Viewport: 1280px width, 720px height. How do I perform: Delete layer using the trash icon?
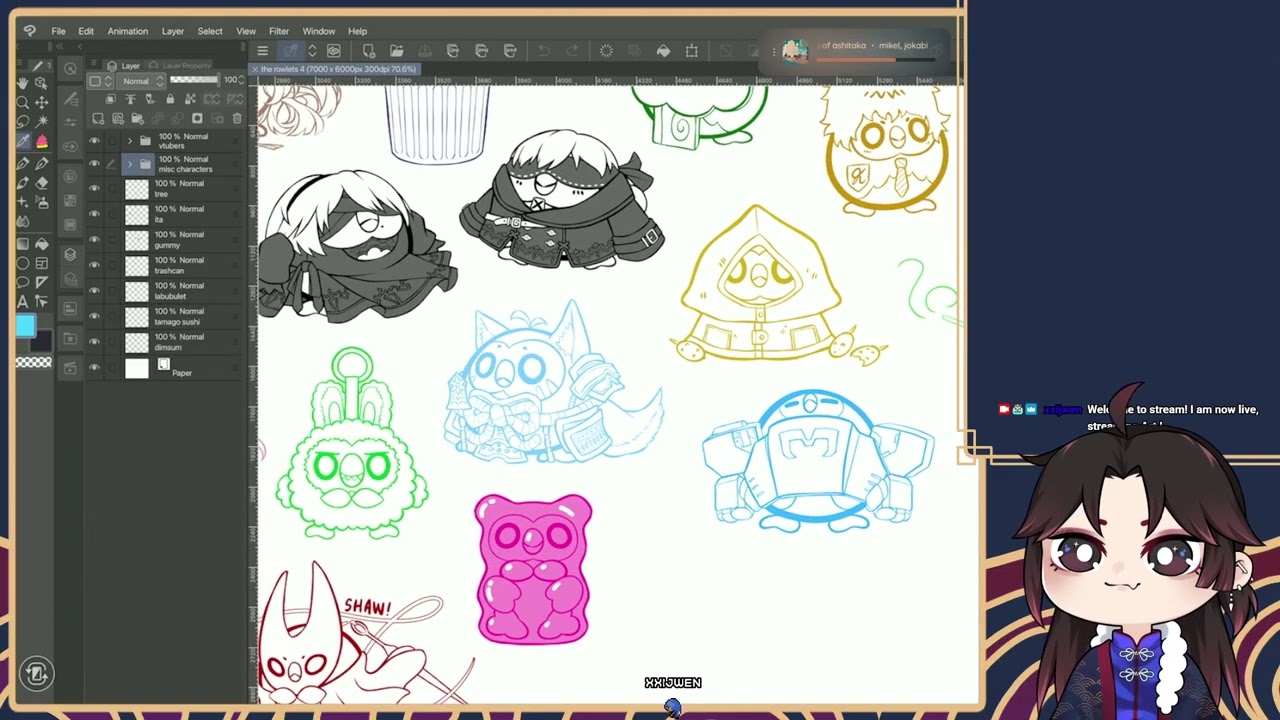click(237, 119)
